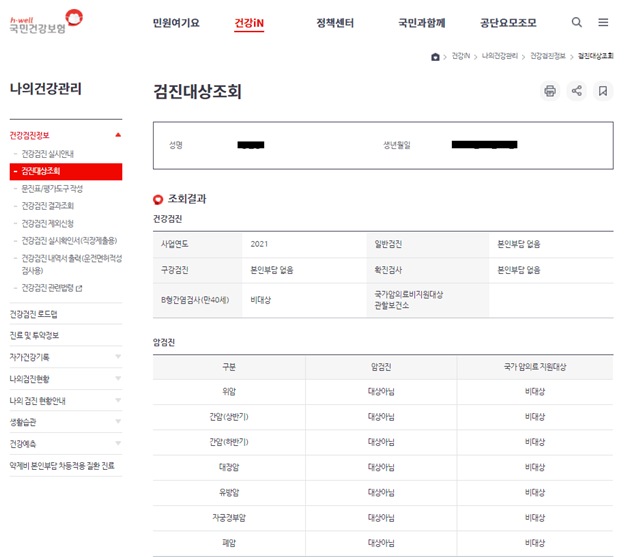This screenshot has height=557, width=640.
Task: Open 문진표/평가도구 작성 in sidebar
Action: (52, 189)
